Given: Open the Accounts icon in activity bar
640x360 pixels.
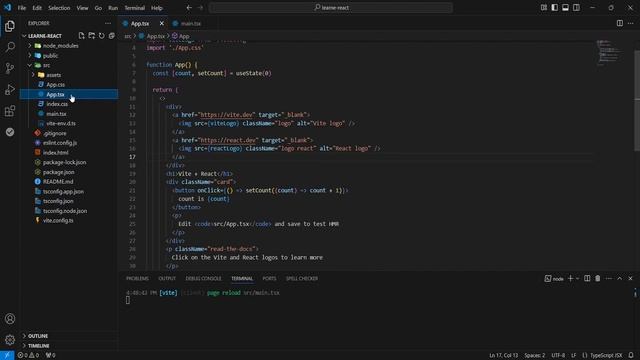Looking at the screenshot, I should coord(10,319).
